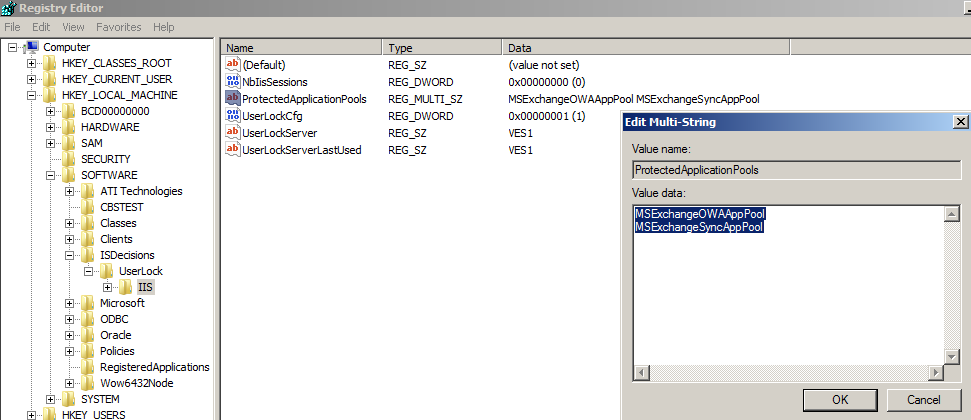
Task: Open the Help menu
Action: pos(163,27)
